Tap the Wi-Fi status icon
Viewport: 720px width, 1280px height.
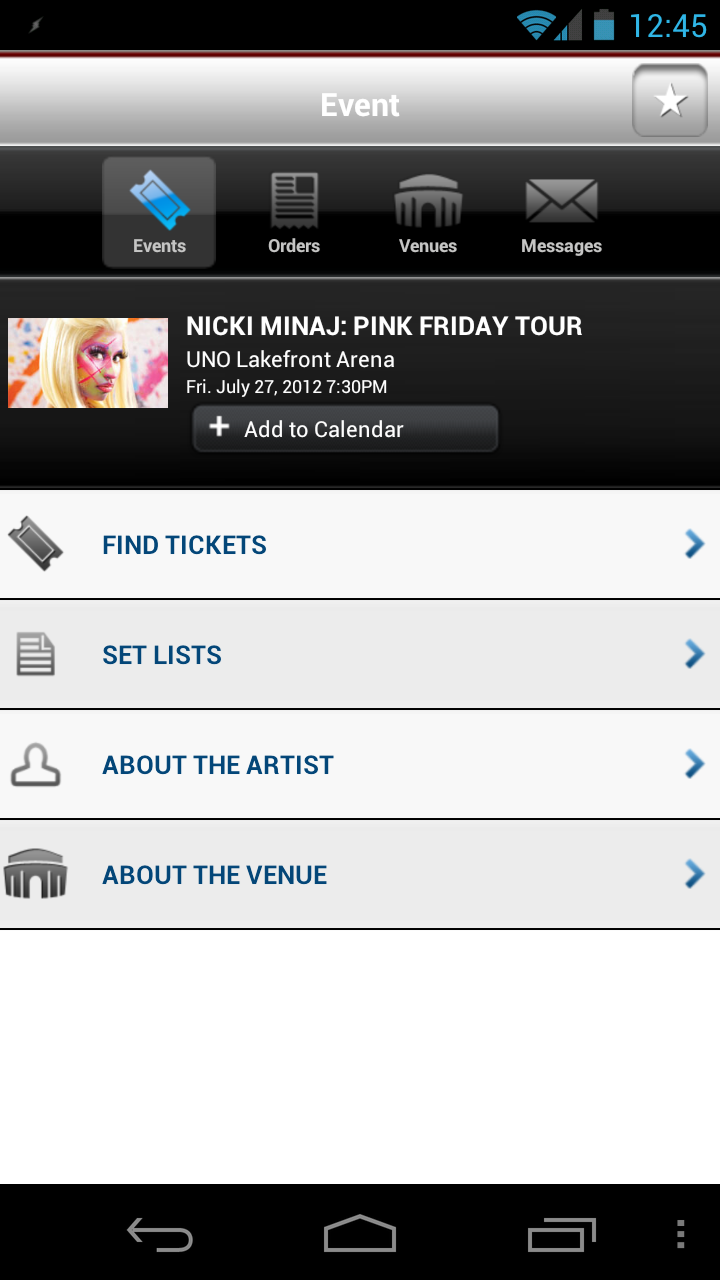[534, 22]
